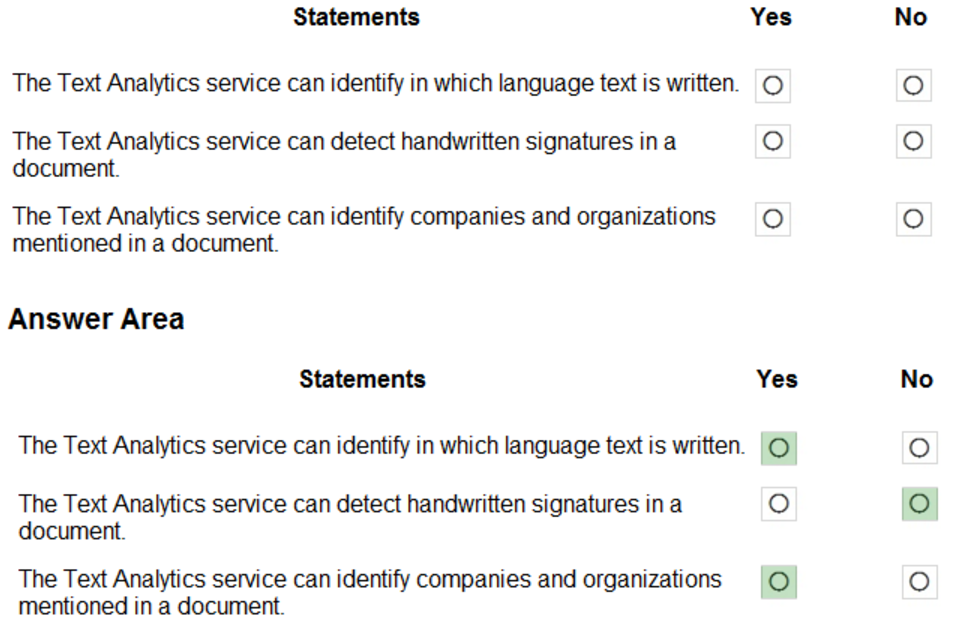Click highlighted Yes for companies and organizations, Answer Area

(778, 580)
